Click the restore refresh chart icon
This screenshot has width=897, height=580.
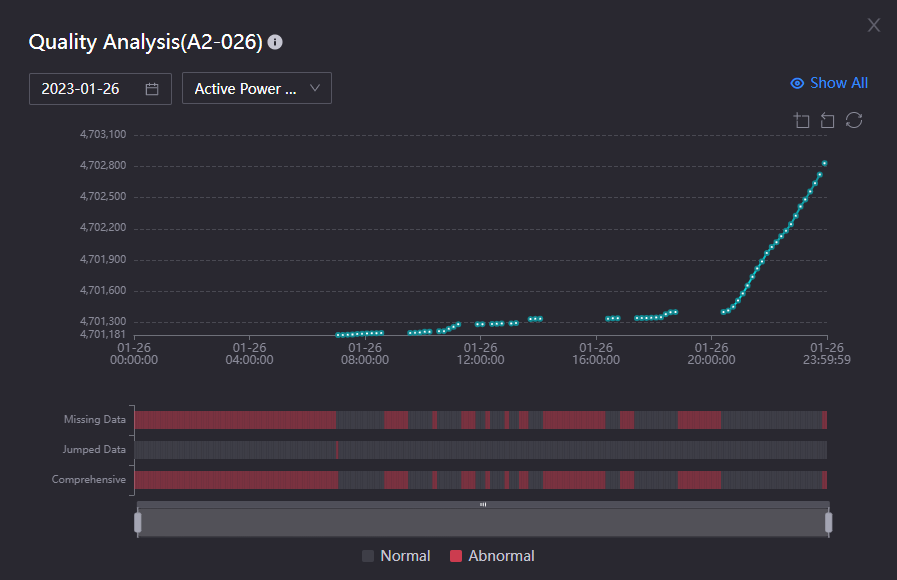tap(854, 121)
